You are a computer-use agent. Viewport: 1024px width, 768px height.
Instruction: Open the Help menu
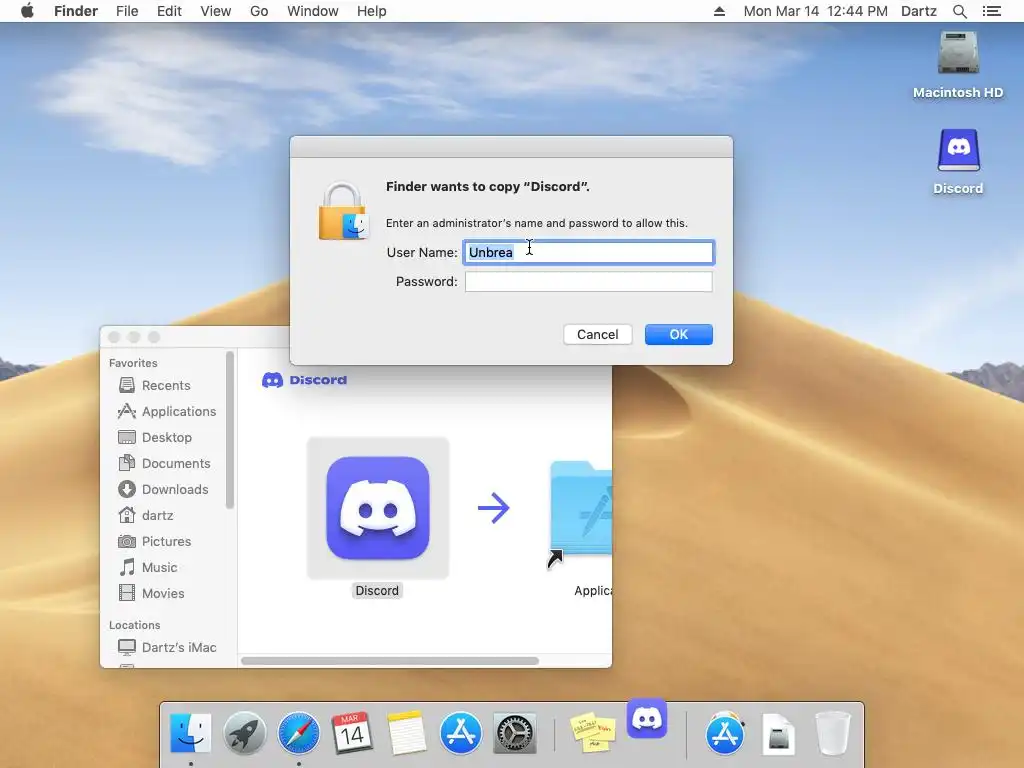372,11
